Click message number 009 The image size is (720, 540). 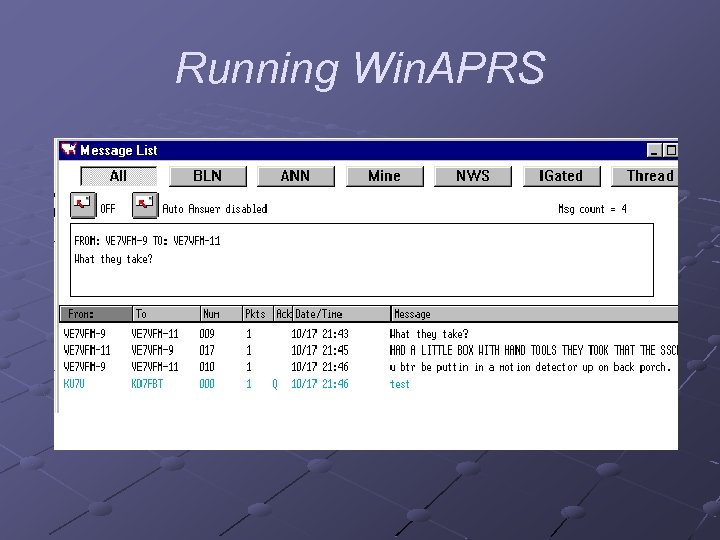point(207,334)
